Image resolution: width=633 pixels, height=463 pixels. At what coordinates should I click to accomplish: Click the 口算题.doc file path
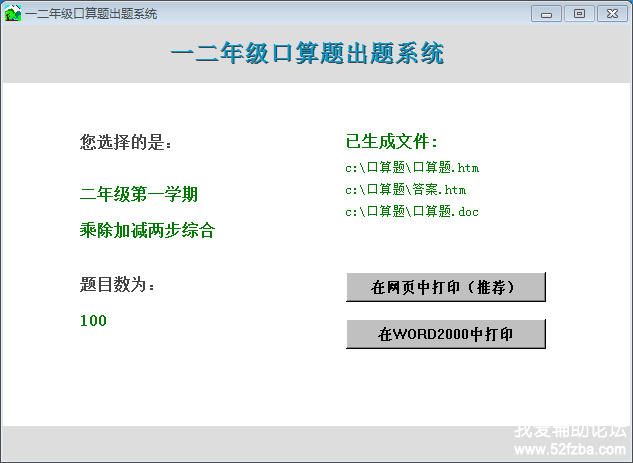coord(412,212)
